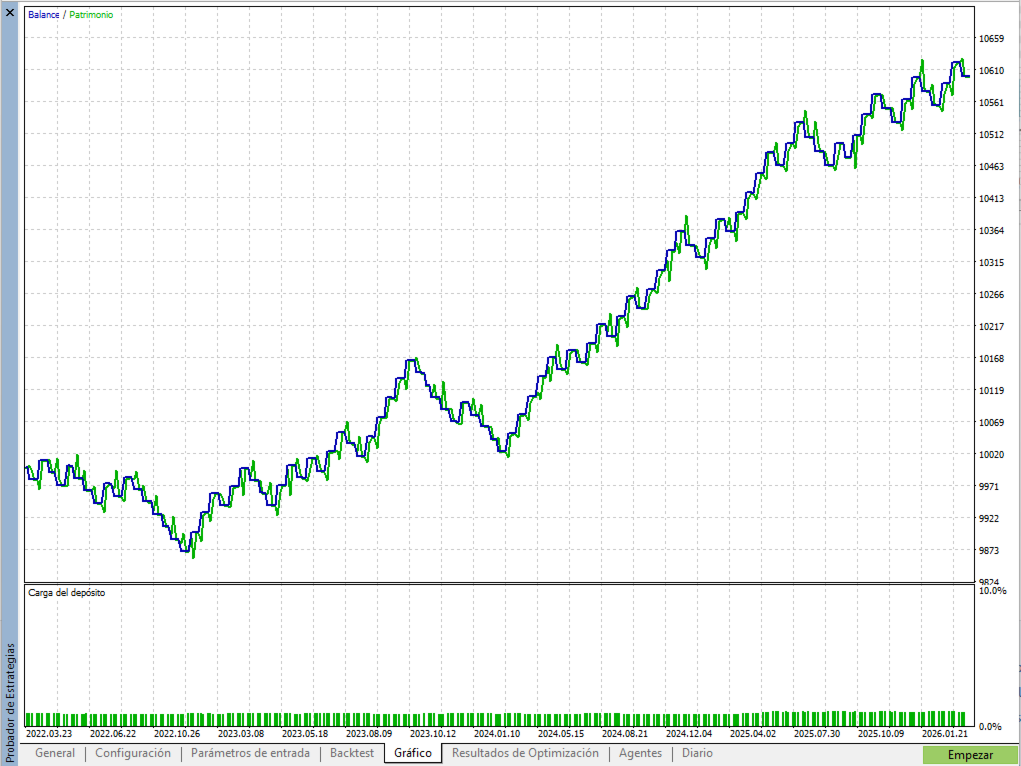Viewport: 1021px width, 766px height.
Task: Click the 10413 axis value
Action: point(991,198)
